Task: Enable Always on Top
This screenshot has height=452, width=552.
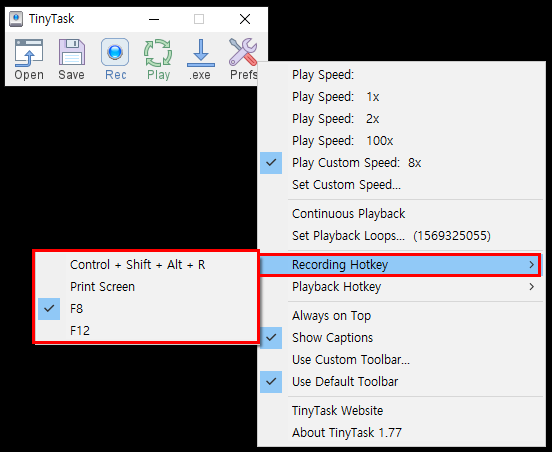Action: (x=401, y=316)
